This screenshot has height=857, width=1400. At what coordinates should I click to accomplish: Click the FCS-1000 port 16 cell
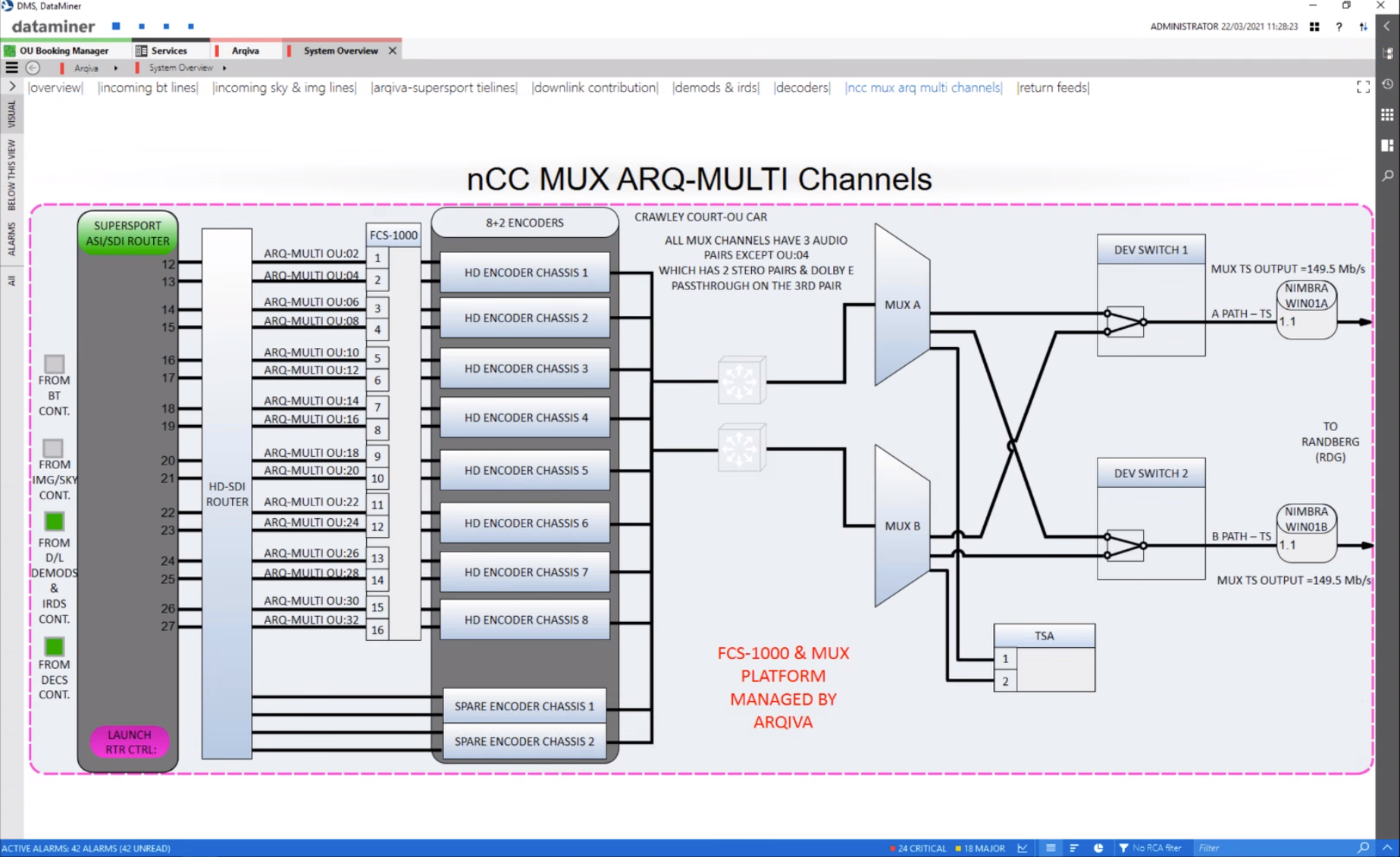tap(377, 630)
